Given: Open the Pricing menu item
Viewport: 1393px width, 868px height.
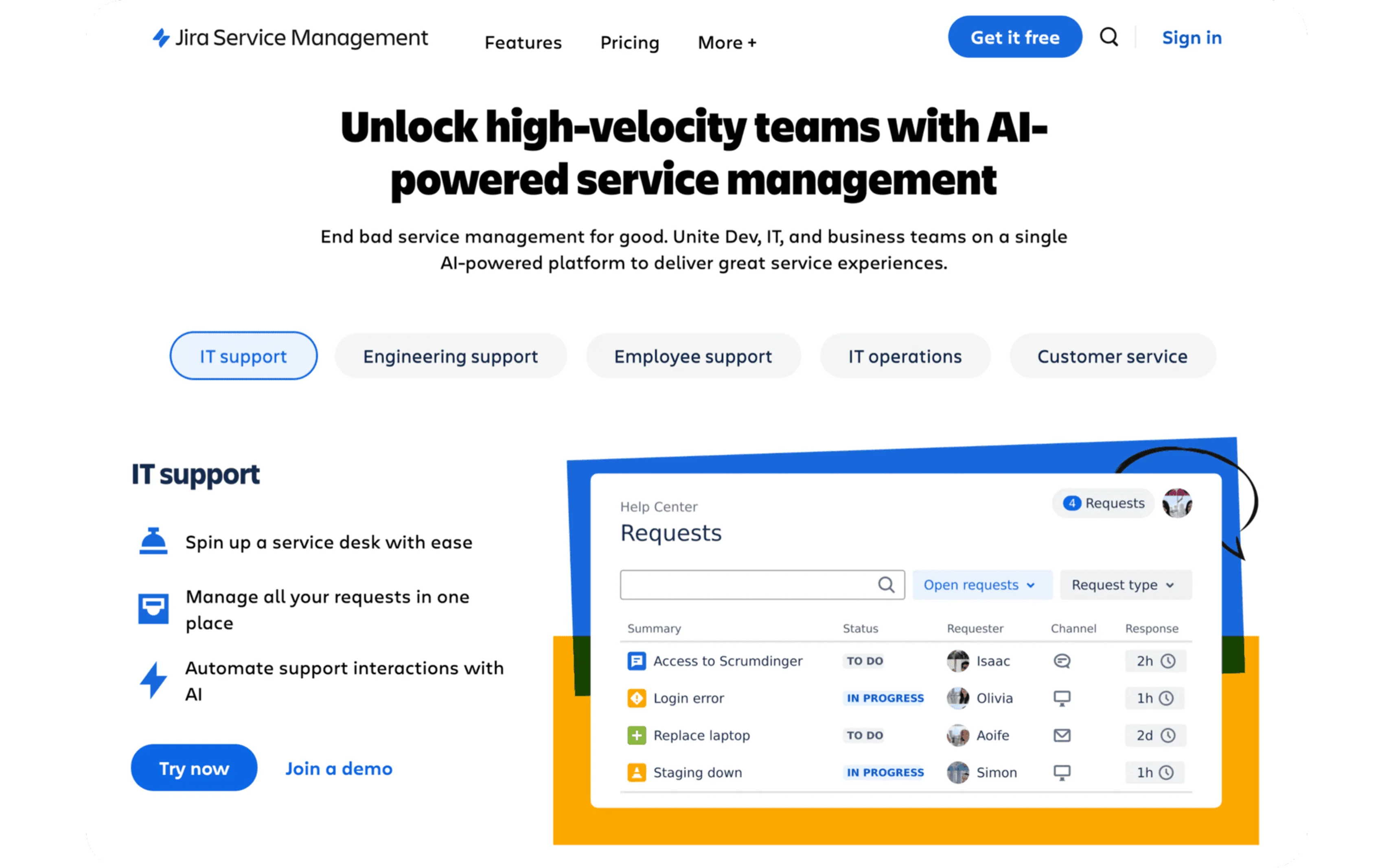Looking at the screenshot, I should (630, 42).
